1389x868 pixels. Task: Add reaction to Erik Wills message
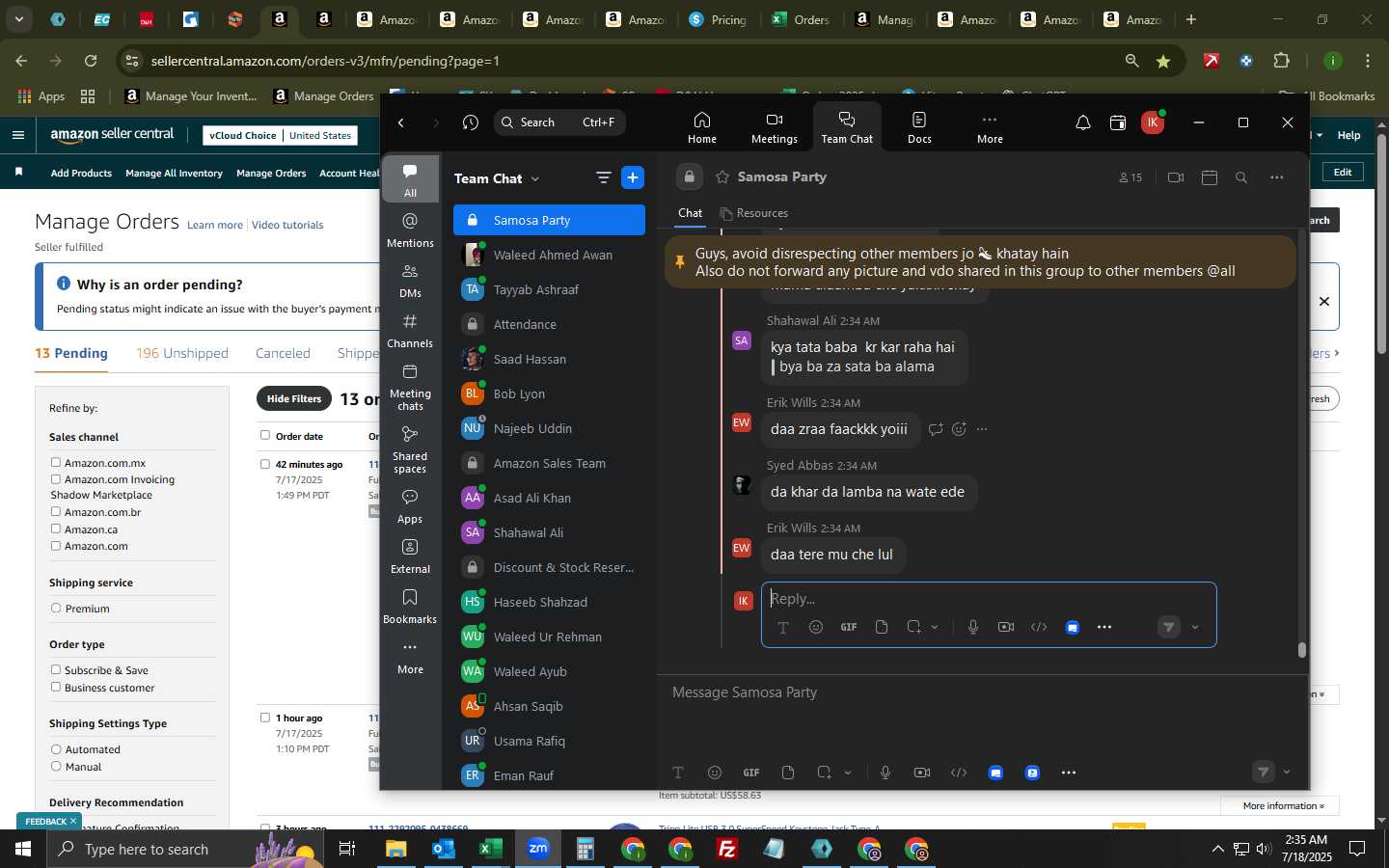(x=959, y=429)
